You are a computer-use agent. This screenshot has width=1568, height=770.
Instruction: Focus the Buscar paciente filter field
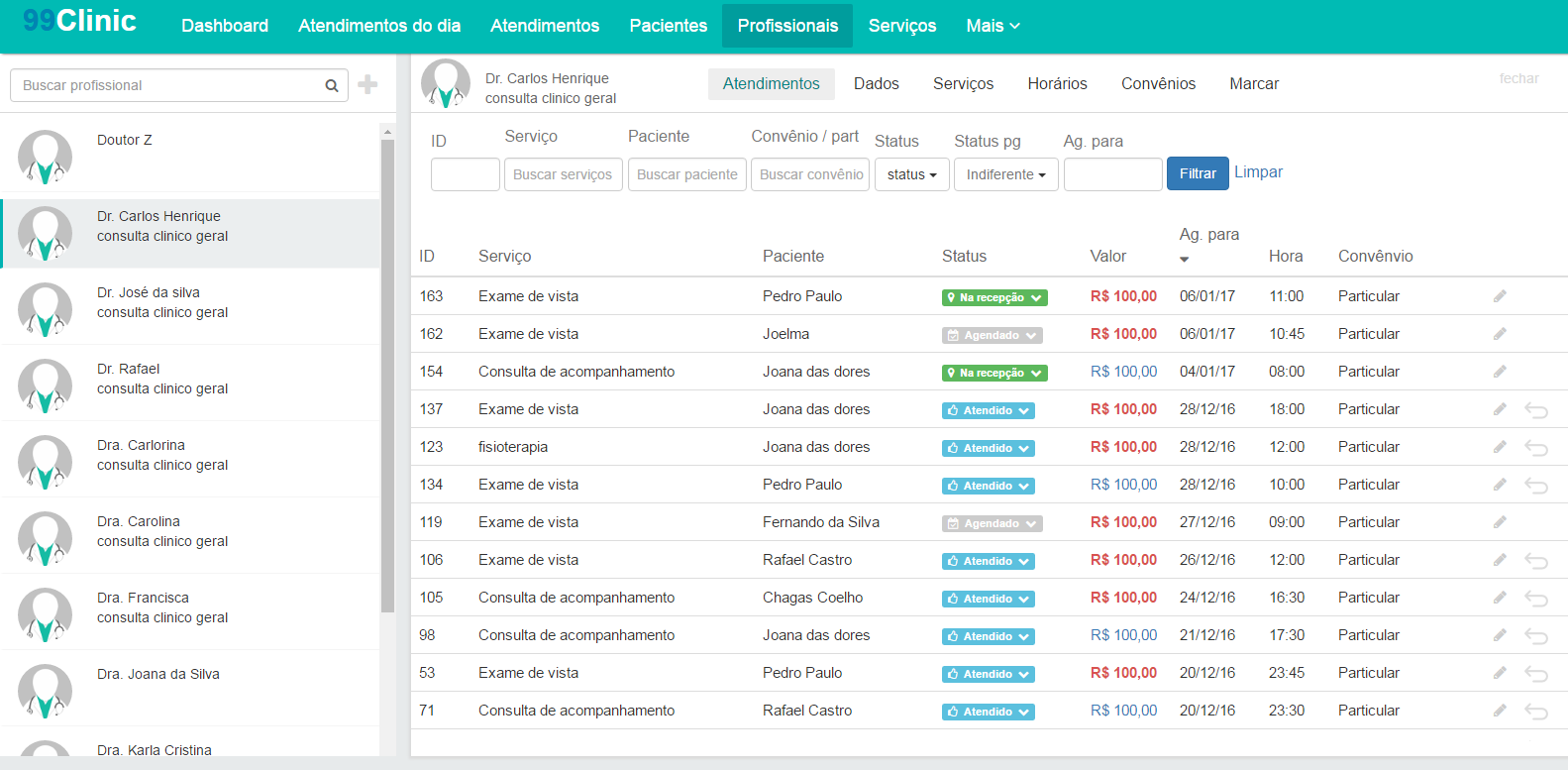point(686,174)
